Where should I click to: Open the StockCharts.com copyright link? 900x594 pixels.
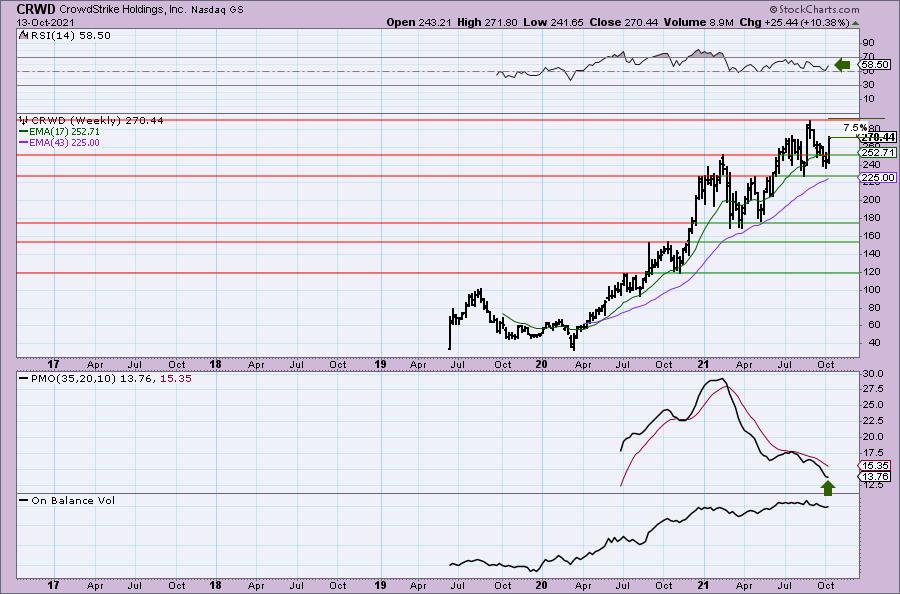click(814, 9)
